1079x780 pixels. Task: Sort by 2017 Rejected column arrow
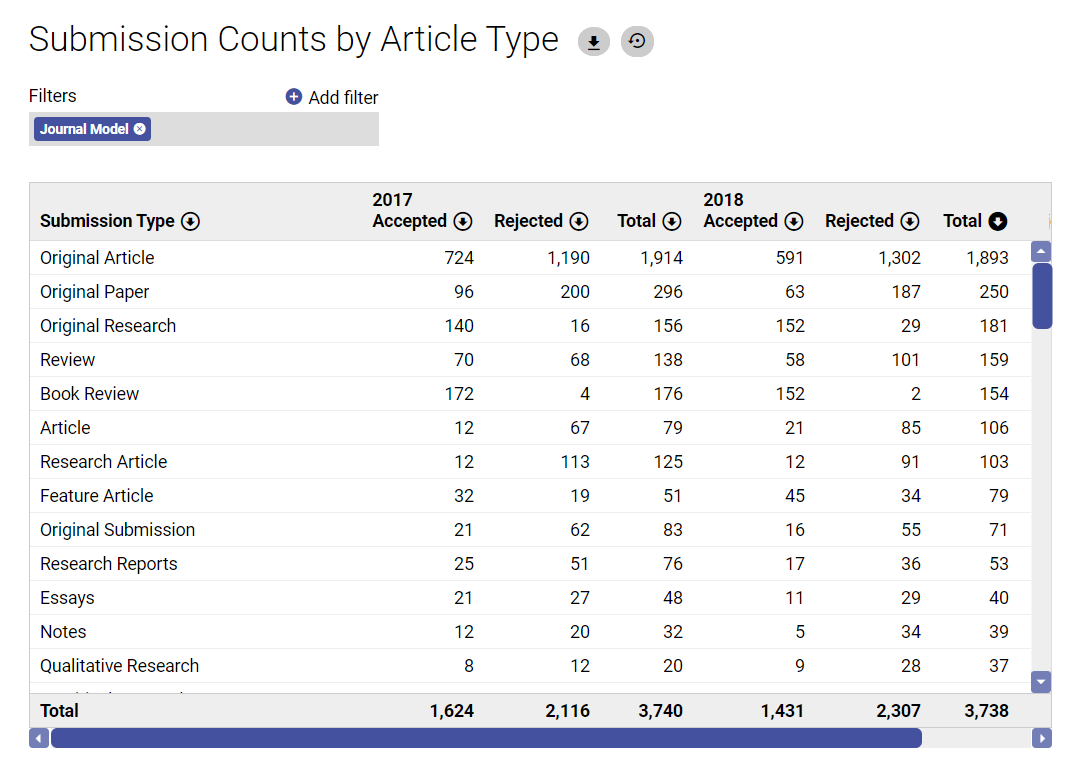[579, 222]
